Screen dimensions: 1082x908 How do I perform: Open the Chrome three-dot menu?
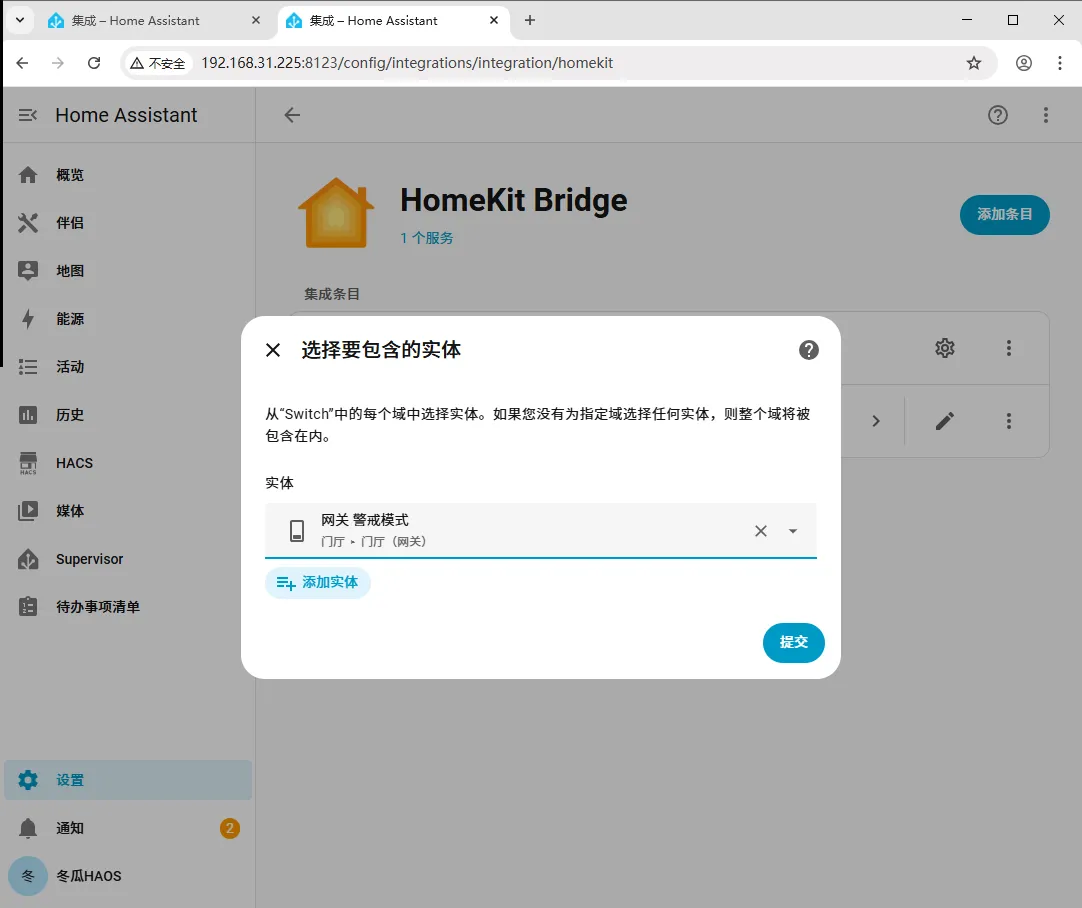tap(1059, 63)
